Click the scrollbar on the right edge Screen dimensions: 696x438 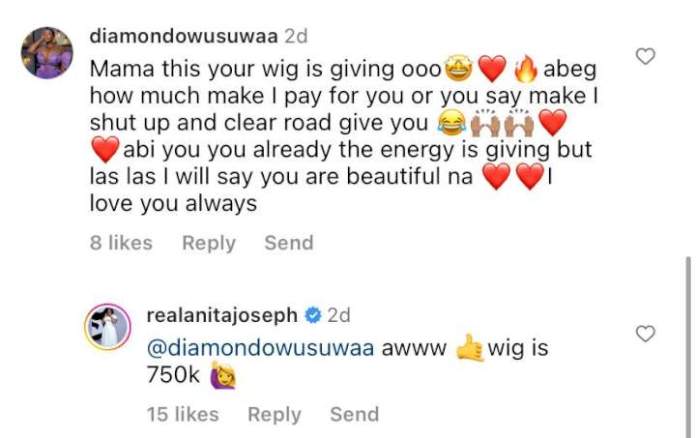[688, 346]
